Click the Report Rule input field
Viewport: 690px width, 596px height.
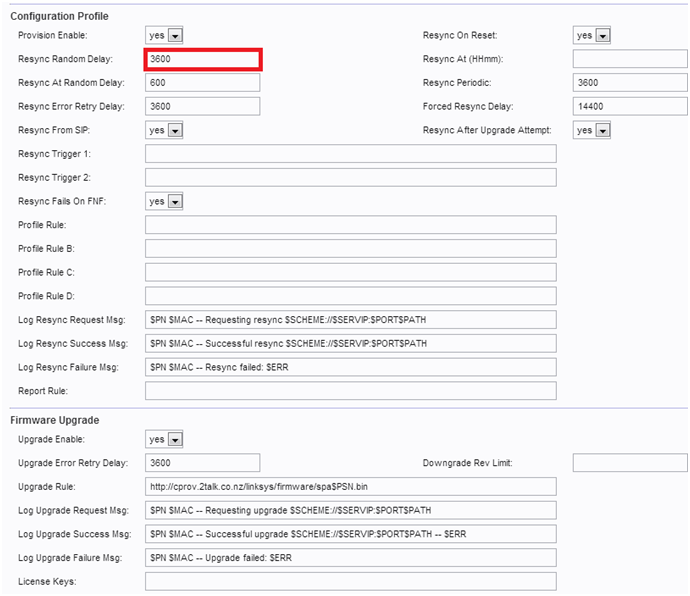[x=350, y=391]
